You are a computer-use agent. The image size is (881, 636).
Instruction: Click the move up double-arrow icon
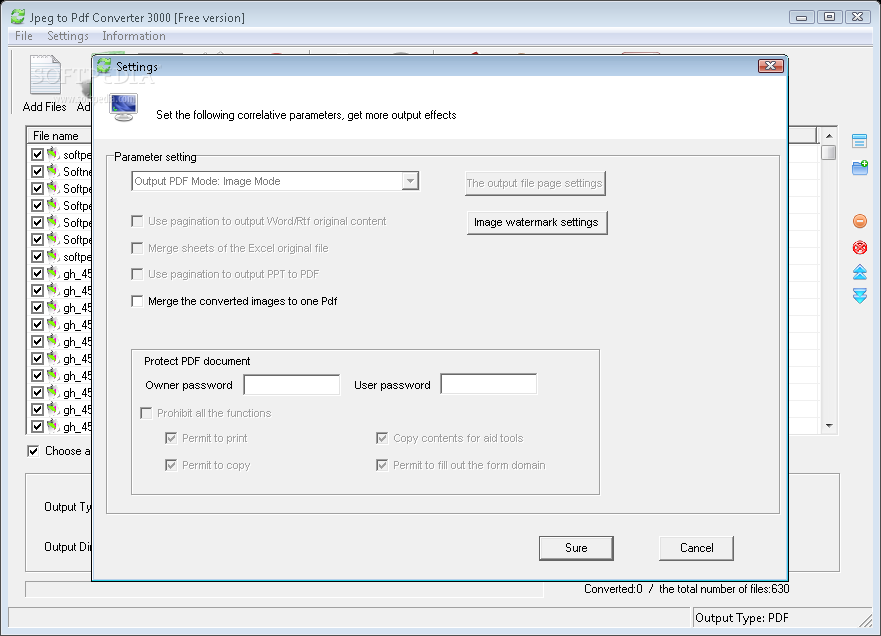click(860, 272)
